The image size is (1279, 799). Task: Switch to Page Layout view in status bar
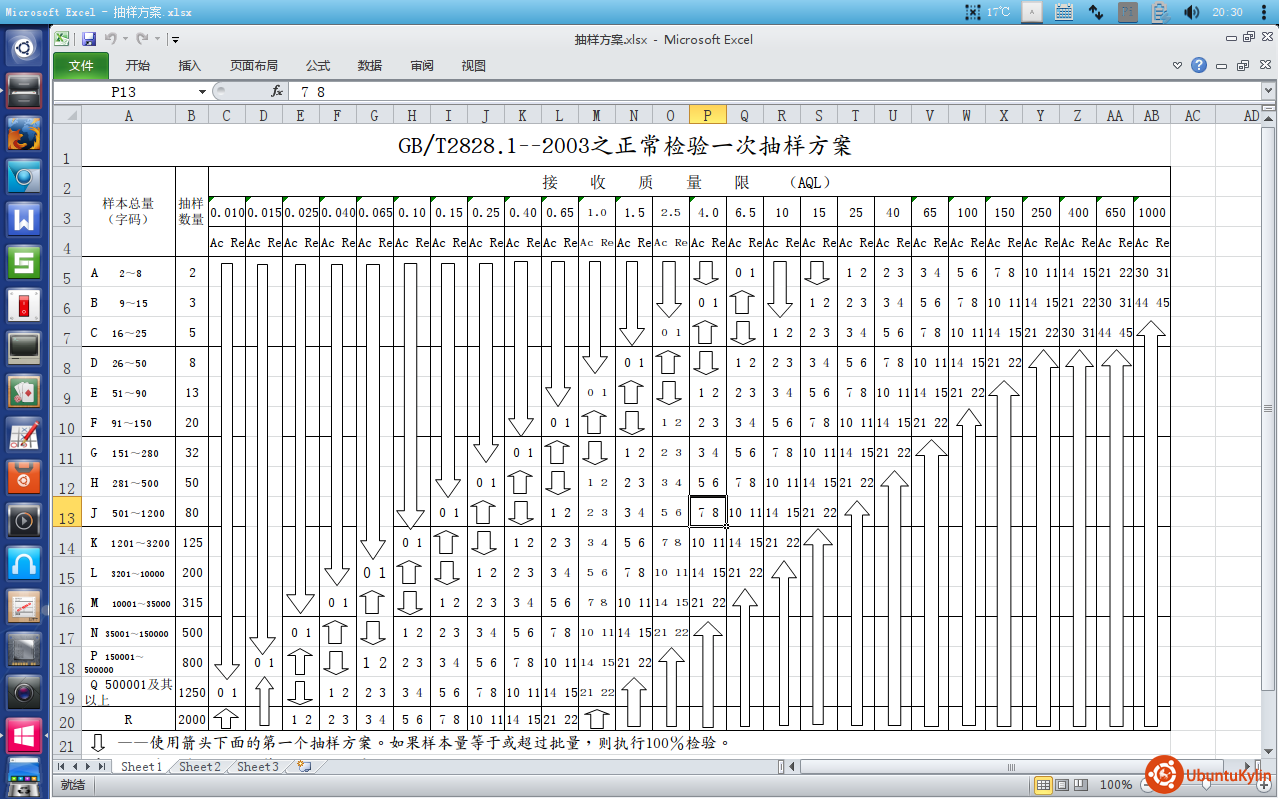tap(1060, 784)
